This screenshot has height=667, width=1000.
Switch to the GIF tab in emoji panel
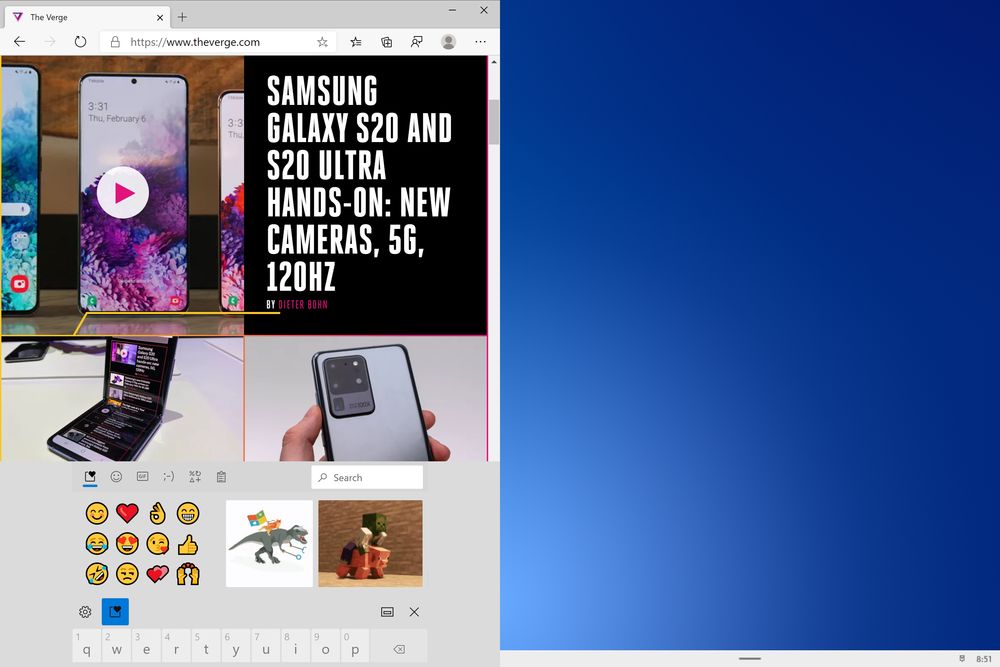coord(142,476)
